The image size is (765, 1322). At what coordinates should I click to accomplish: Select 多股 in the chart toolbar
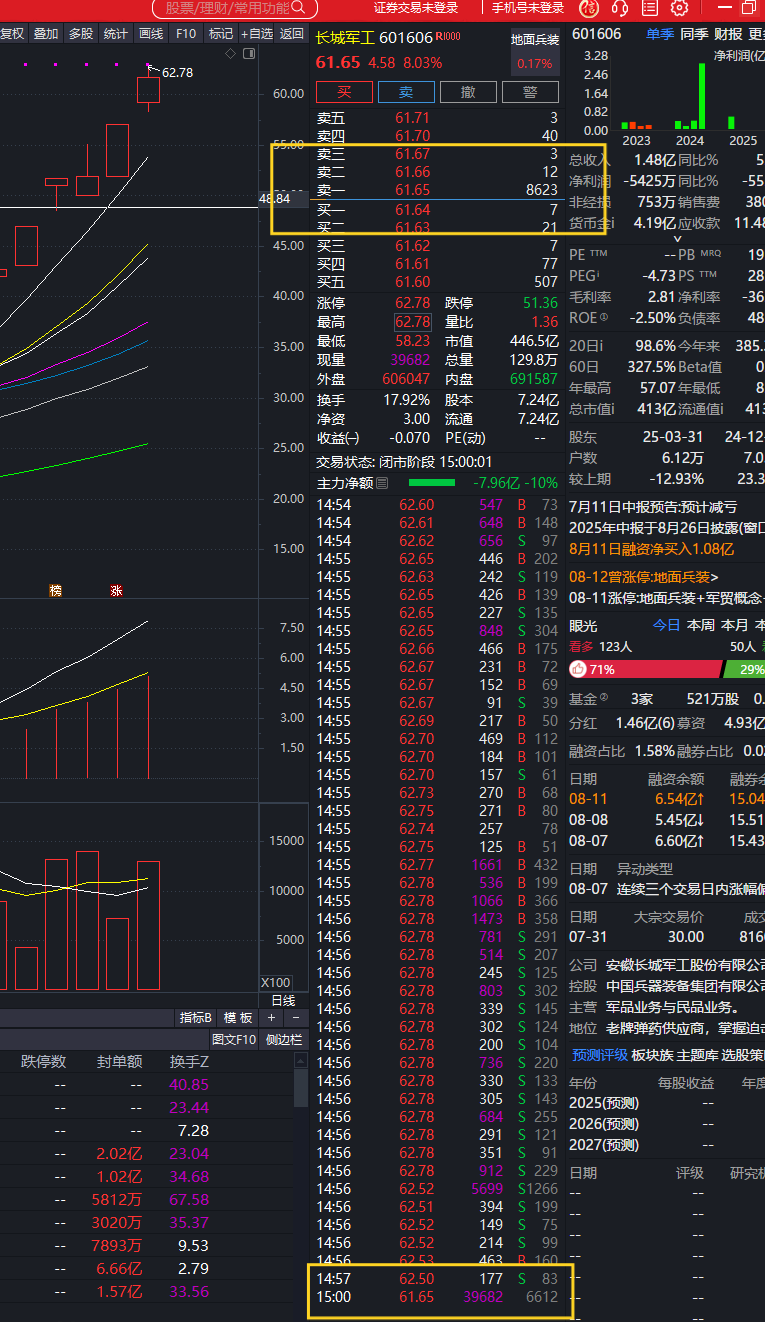[81, 33]
